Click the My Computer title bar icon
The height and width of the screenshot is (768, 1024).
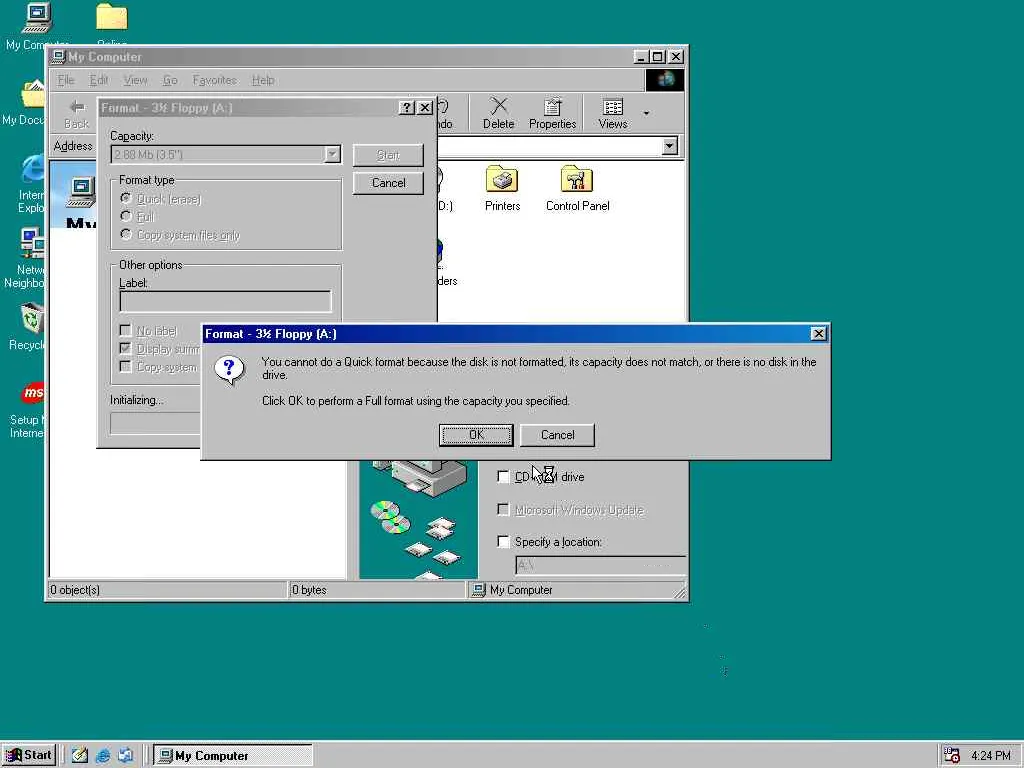59,57
